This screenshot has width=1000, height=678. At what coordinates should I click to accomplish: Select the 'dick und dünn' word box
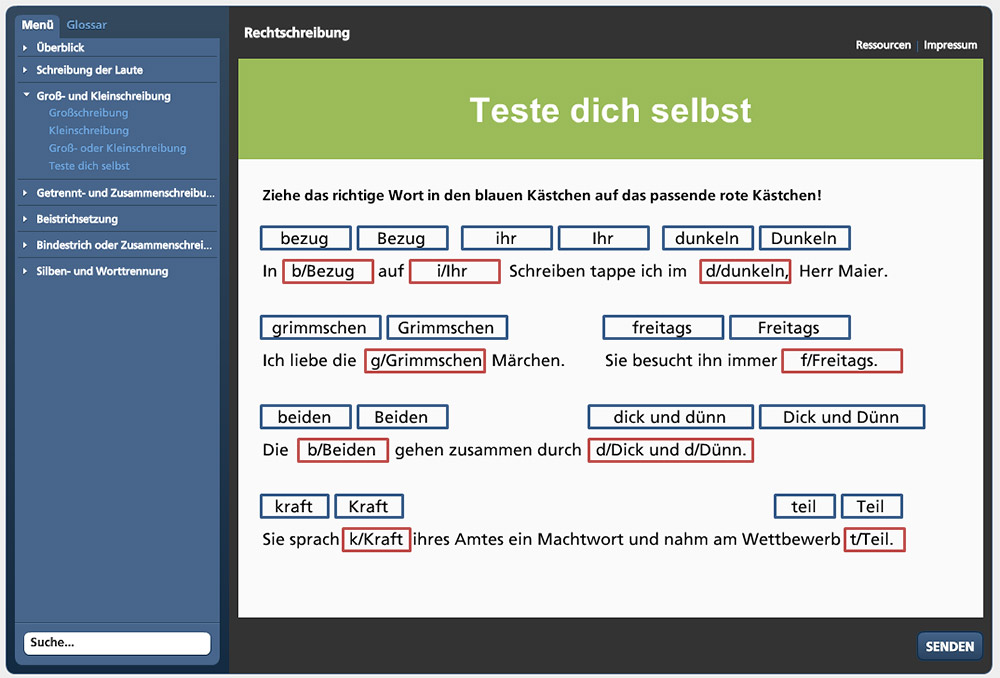pyautogui.click(x=670, y=416)
